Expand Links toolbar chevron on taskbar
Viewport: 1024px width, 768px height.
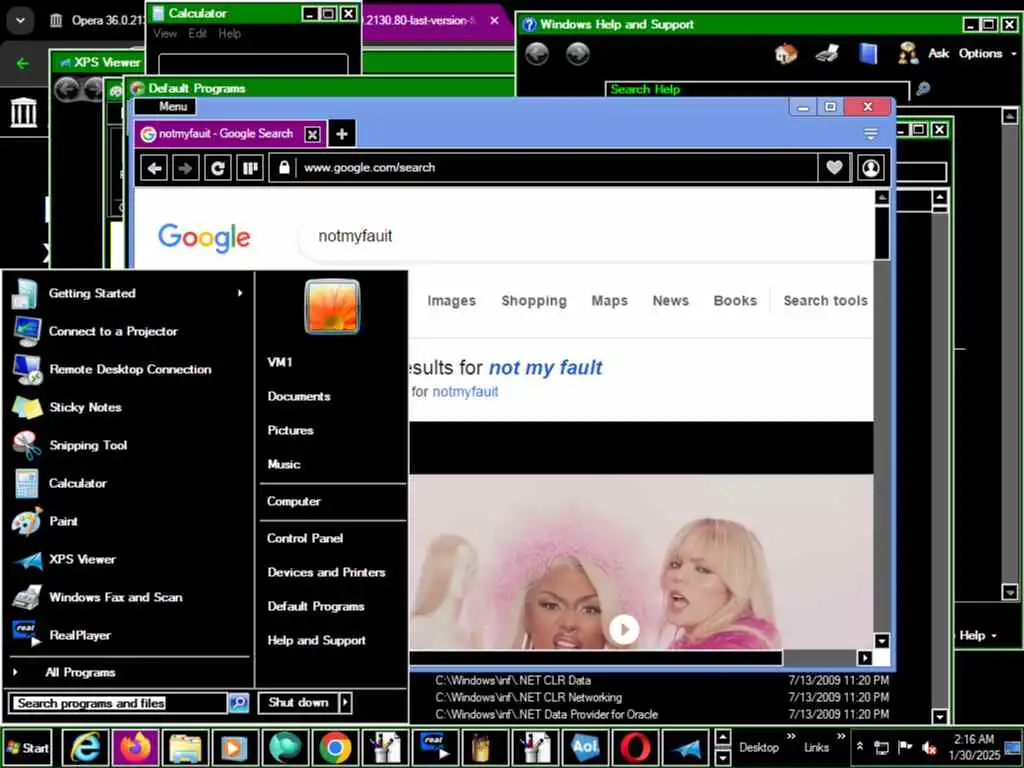(841, 737)
